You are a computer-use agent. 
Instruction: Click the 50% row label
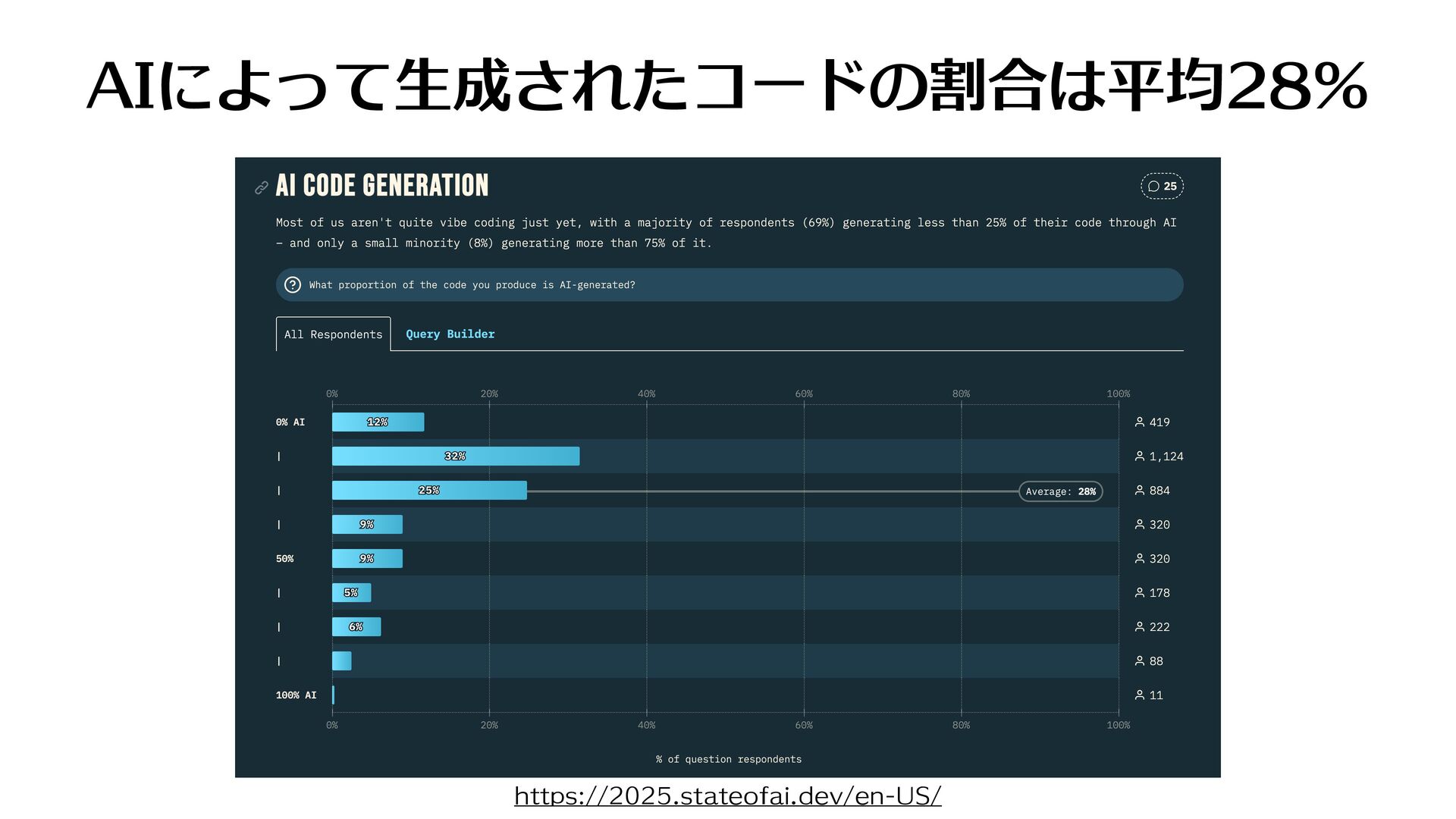pos(284,559)
